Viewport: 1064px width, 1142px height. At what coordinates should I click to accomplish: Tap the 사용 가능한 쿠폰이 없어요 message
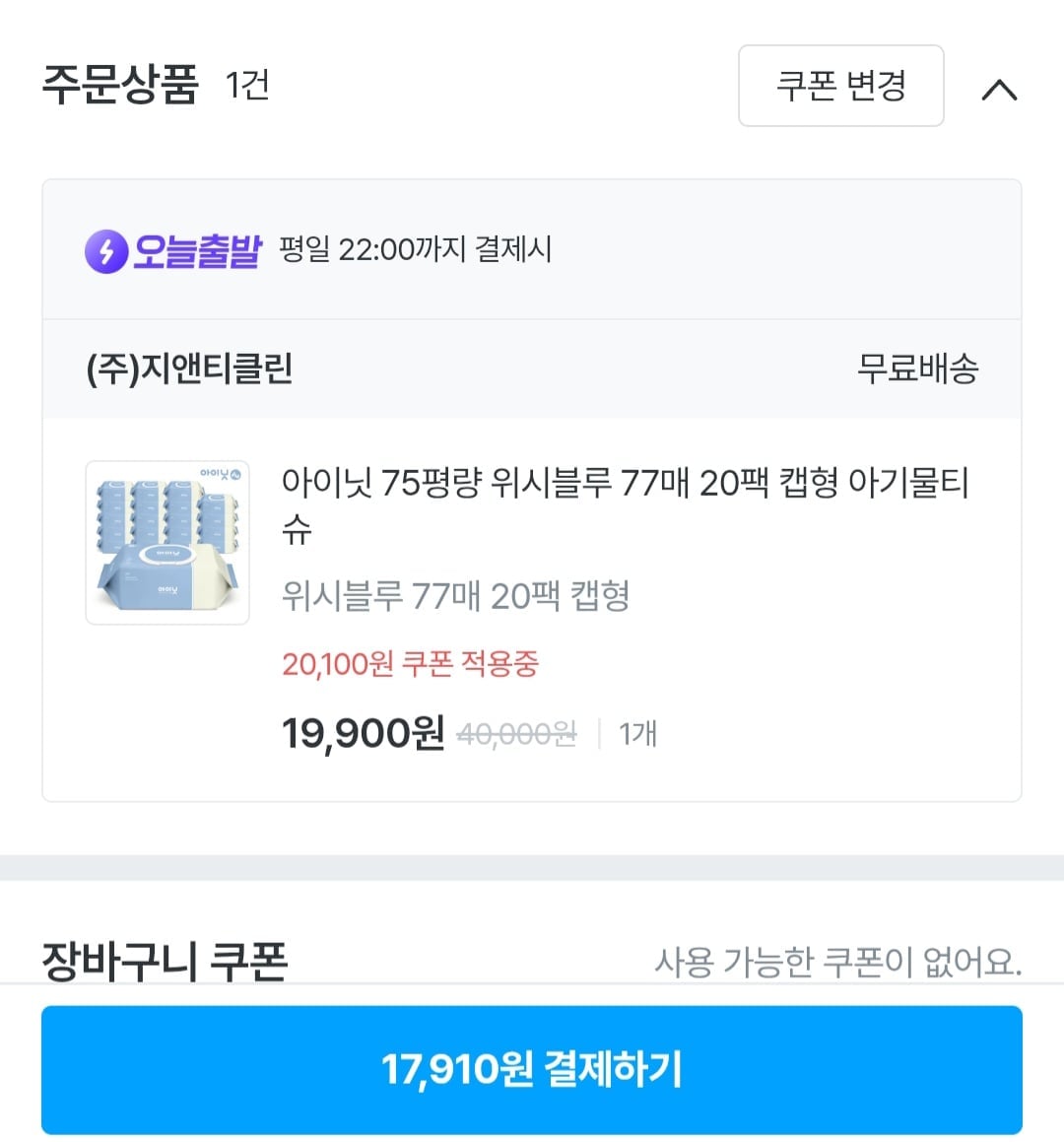837,961
